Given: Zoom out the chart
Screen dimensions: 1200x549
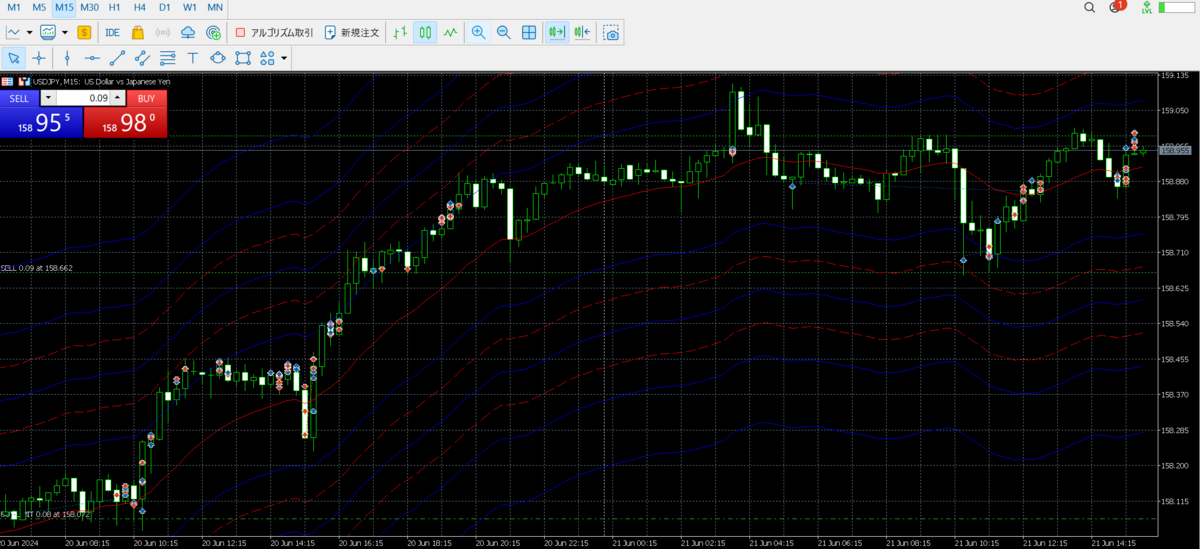Looking at the screenshot, I should pyautogui.click(x=504, y=32).
